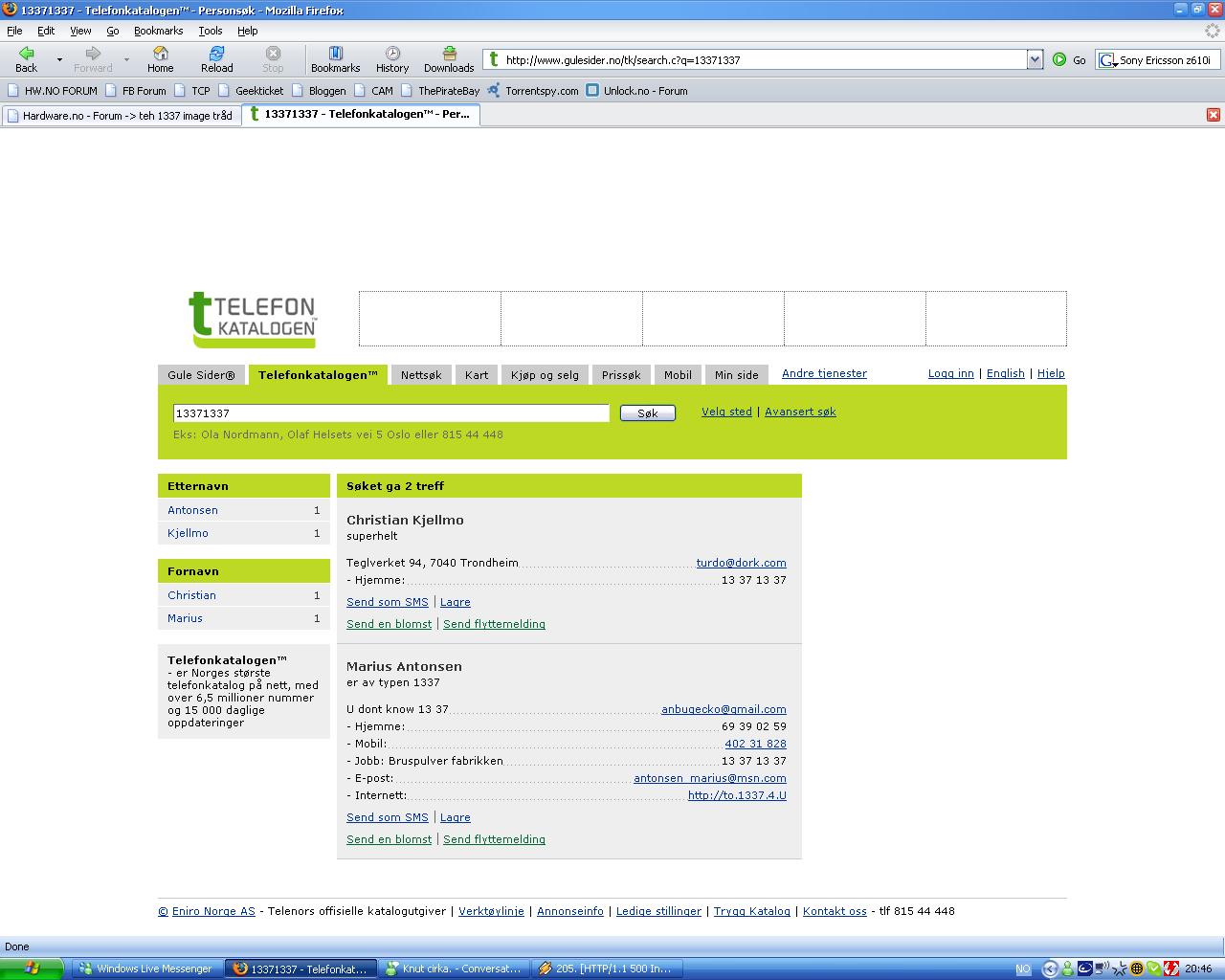The image size is (1225, 980).
Task: Open FB Forum bookmark
Action: (x=135, y=91)
